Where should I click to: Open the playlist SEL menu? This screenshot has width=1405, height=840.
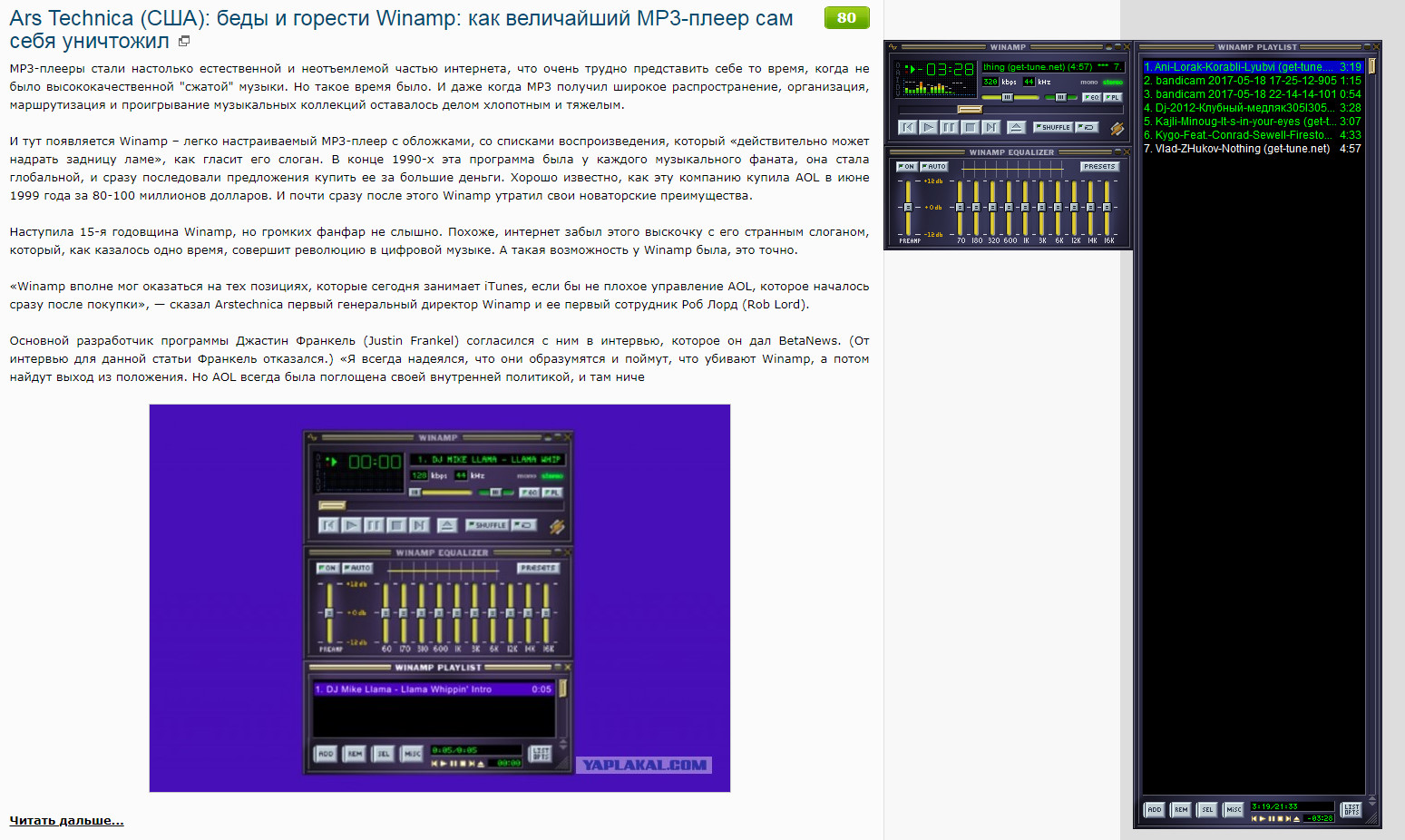(x=1206, y=809)
